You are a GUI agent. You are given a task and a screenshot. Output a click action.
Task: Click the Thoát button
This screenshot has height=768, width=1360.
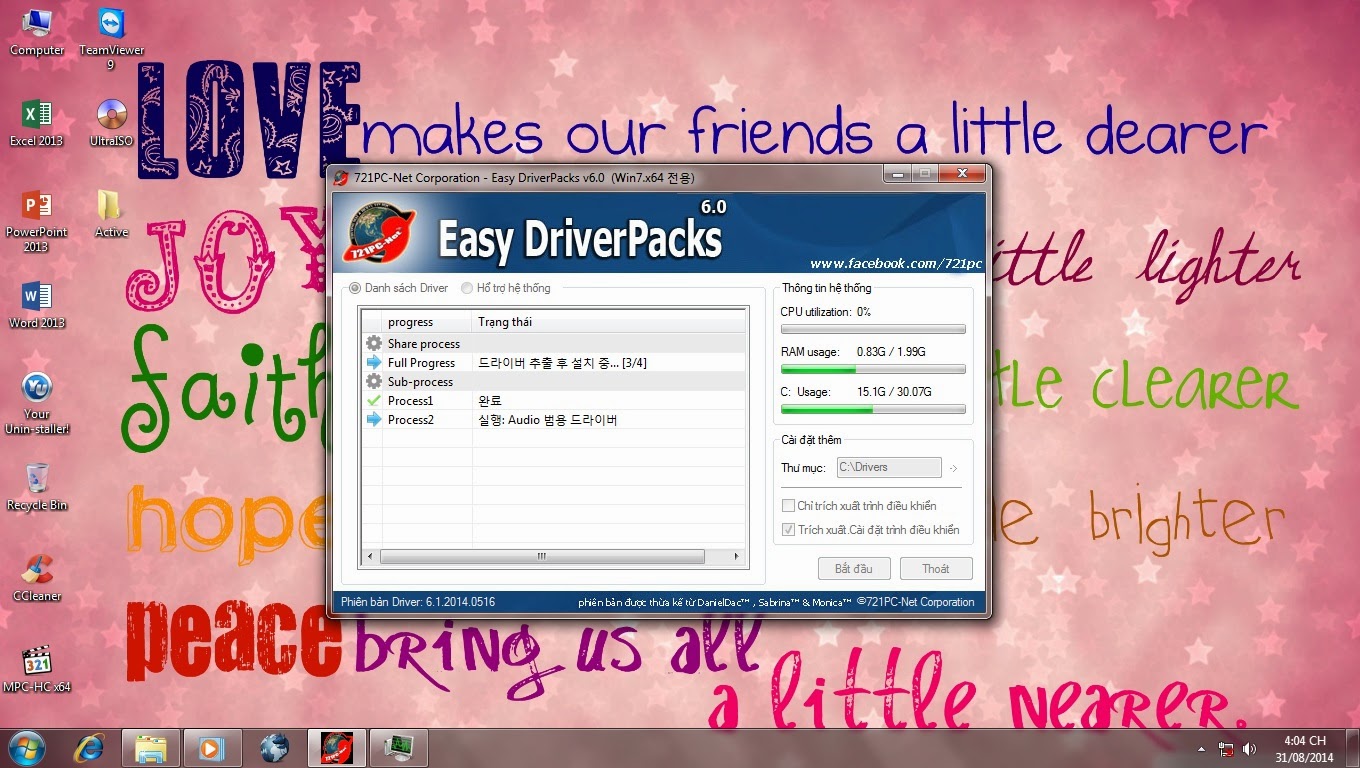pos(935,569)
